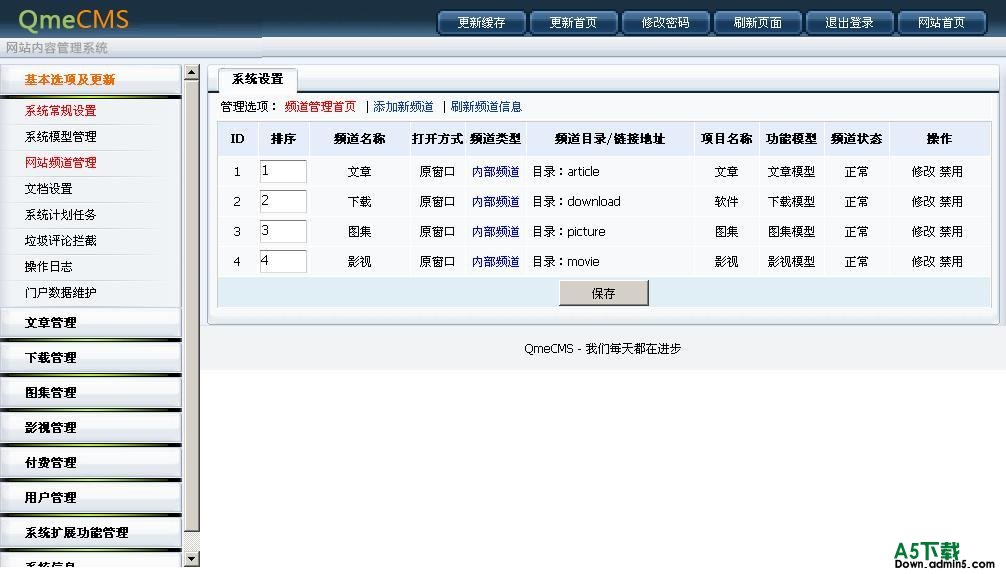This screenshot has width=1006, height=574.
Task: Click the sort order field for 文章
Action: point(283,172)
